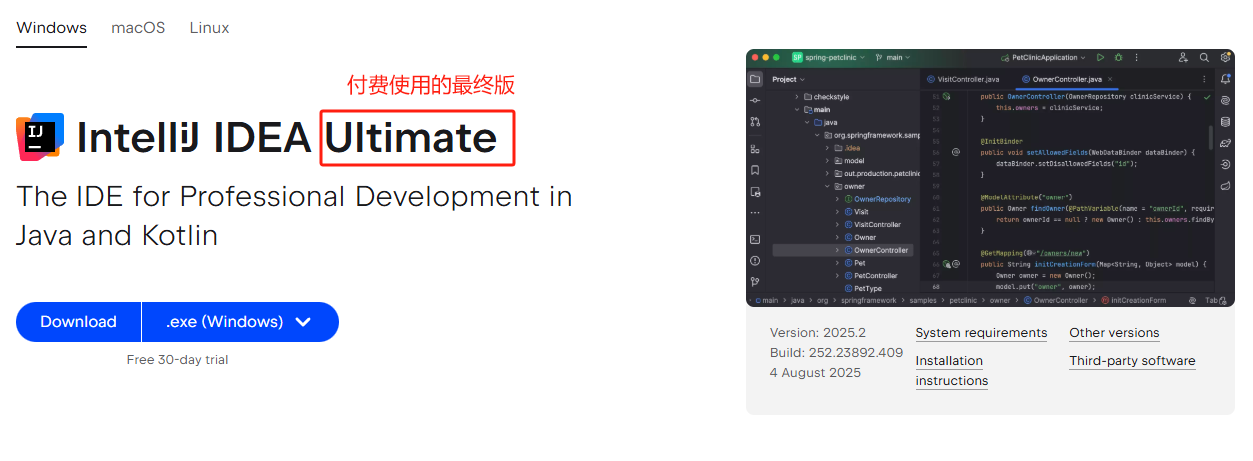Click the Version: 2025.2 text
The height and width of the screenshot is (461, 1253).
click(x=818, y=333)
